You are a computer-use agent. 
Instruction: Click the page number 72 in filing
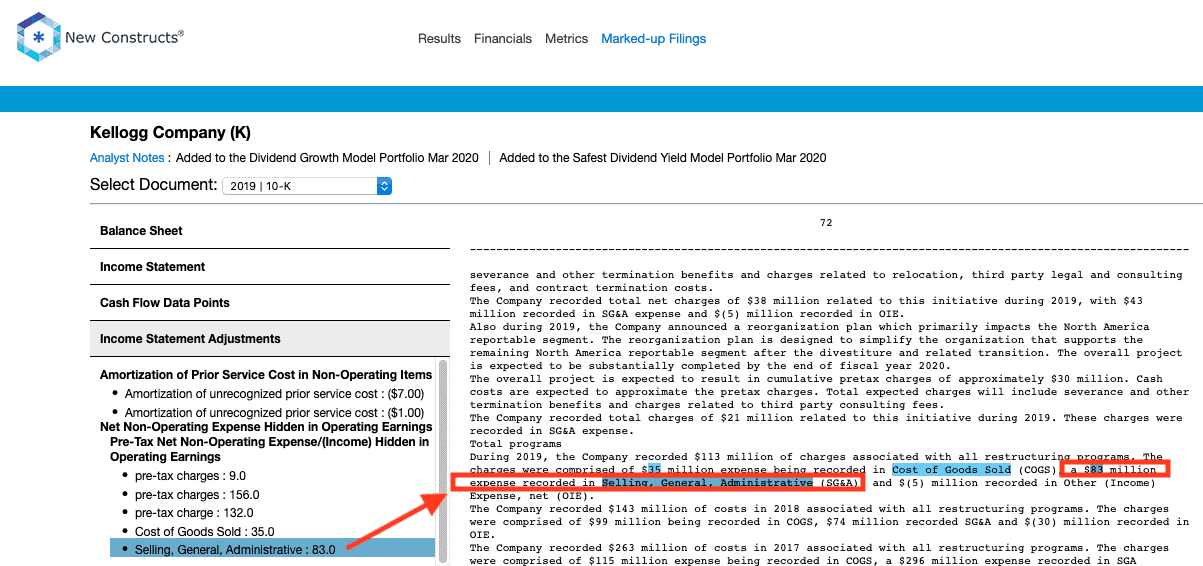point(826,223)
